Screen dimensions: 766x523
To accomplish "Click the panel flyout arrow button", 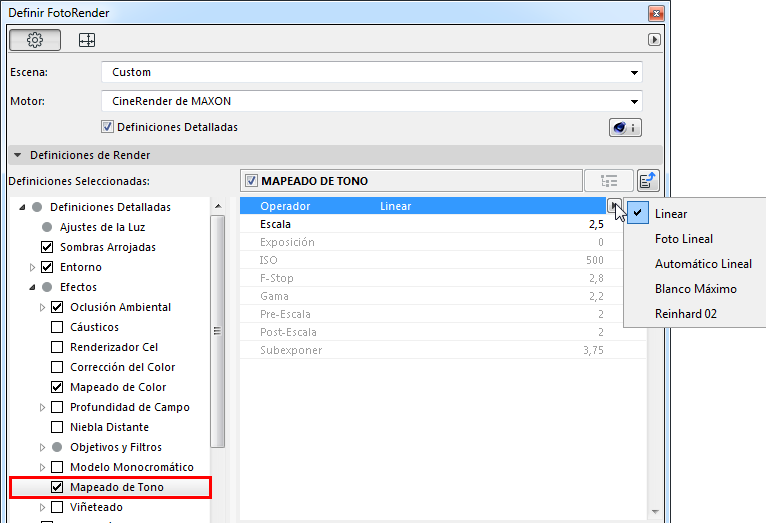I will (654, 40).
